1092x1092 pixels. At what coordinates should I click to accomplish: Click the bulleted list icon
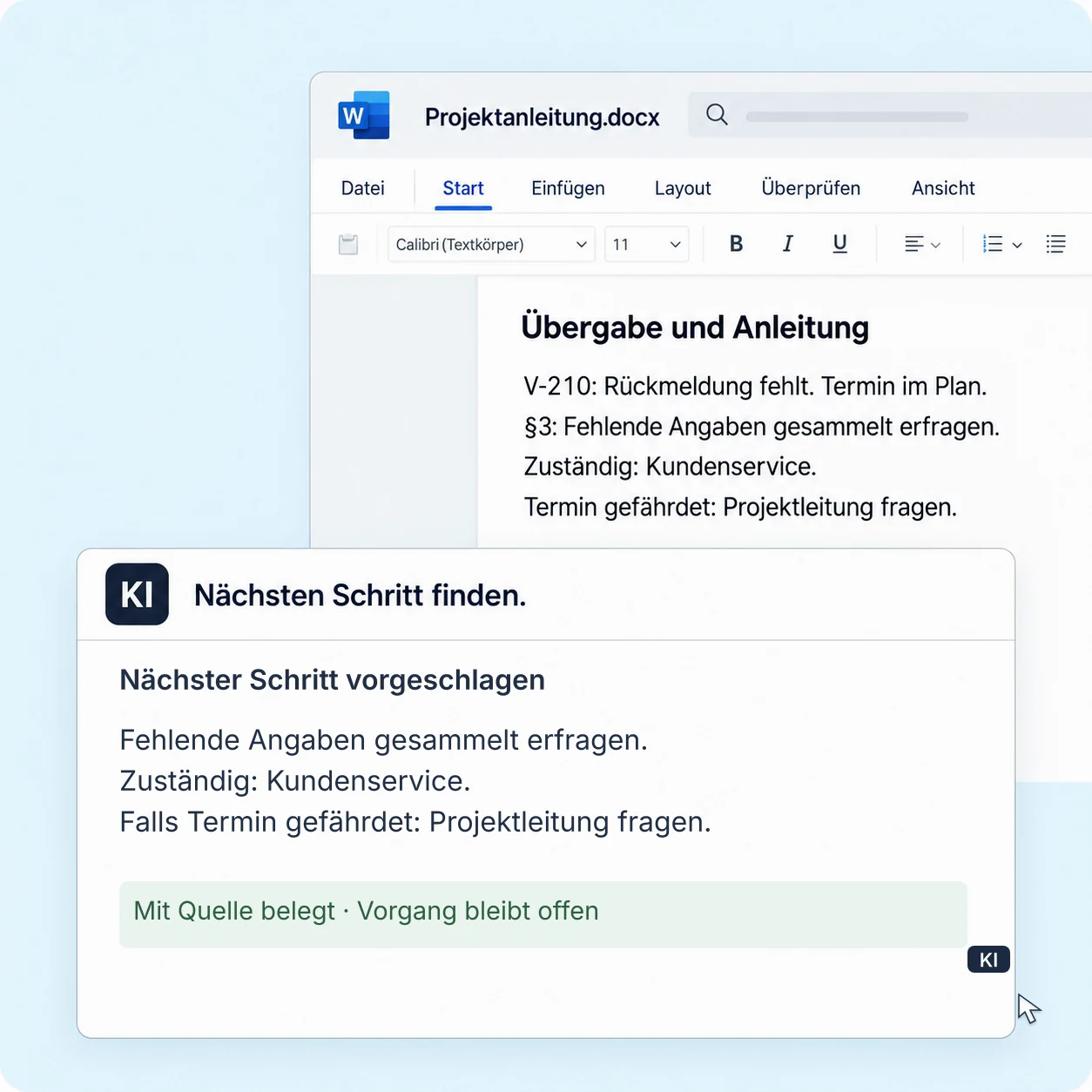point(1055,244)
